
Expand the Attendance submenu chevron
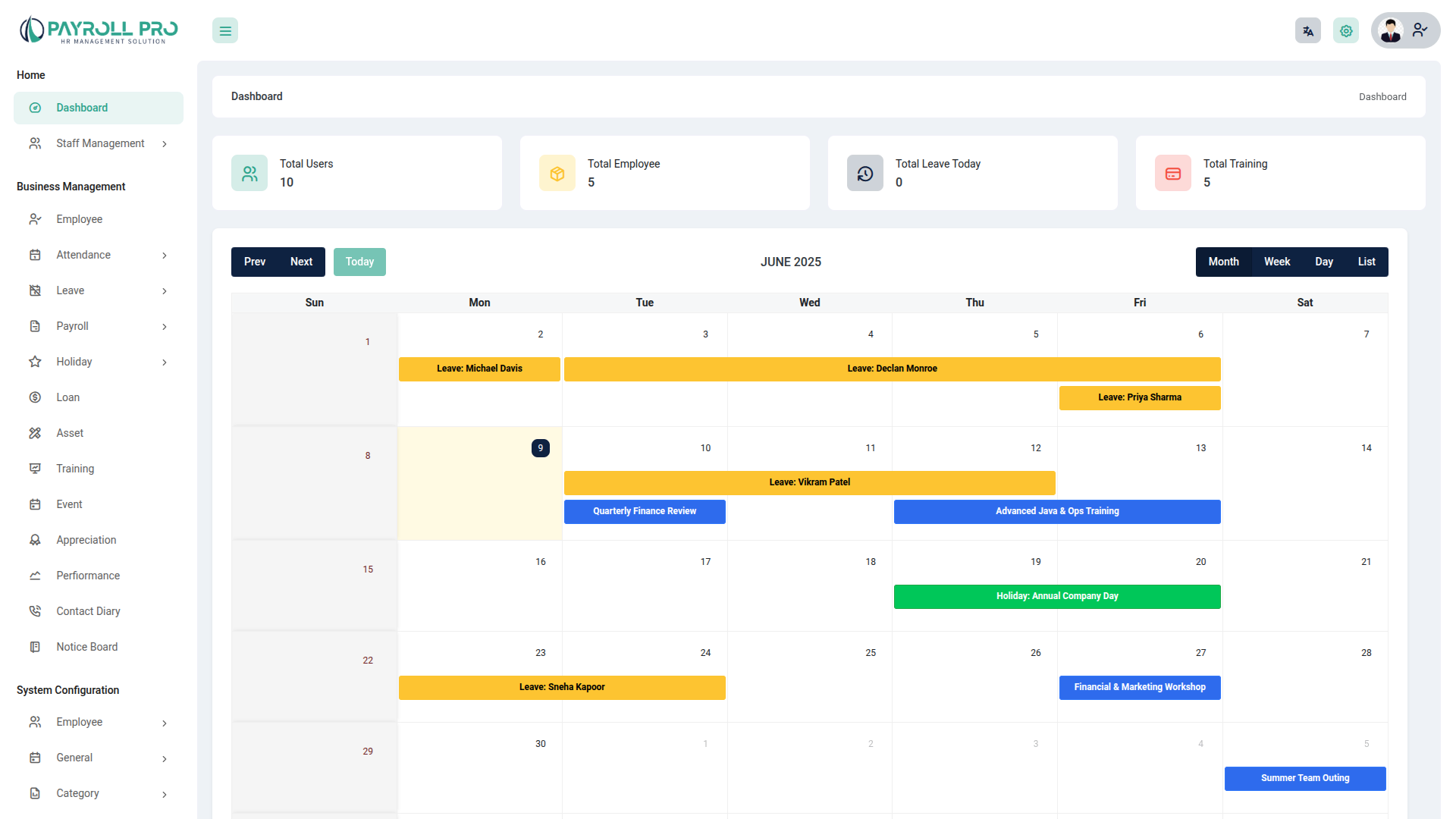165,256
